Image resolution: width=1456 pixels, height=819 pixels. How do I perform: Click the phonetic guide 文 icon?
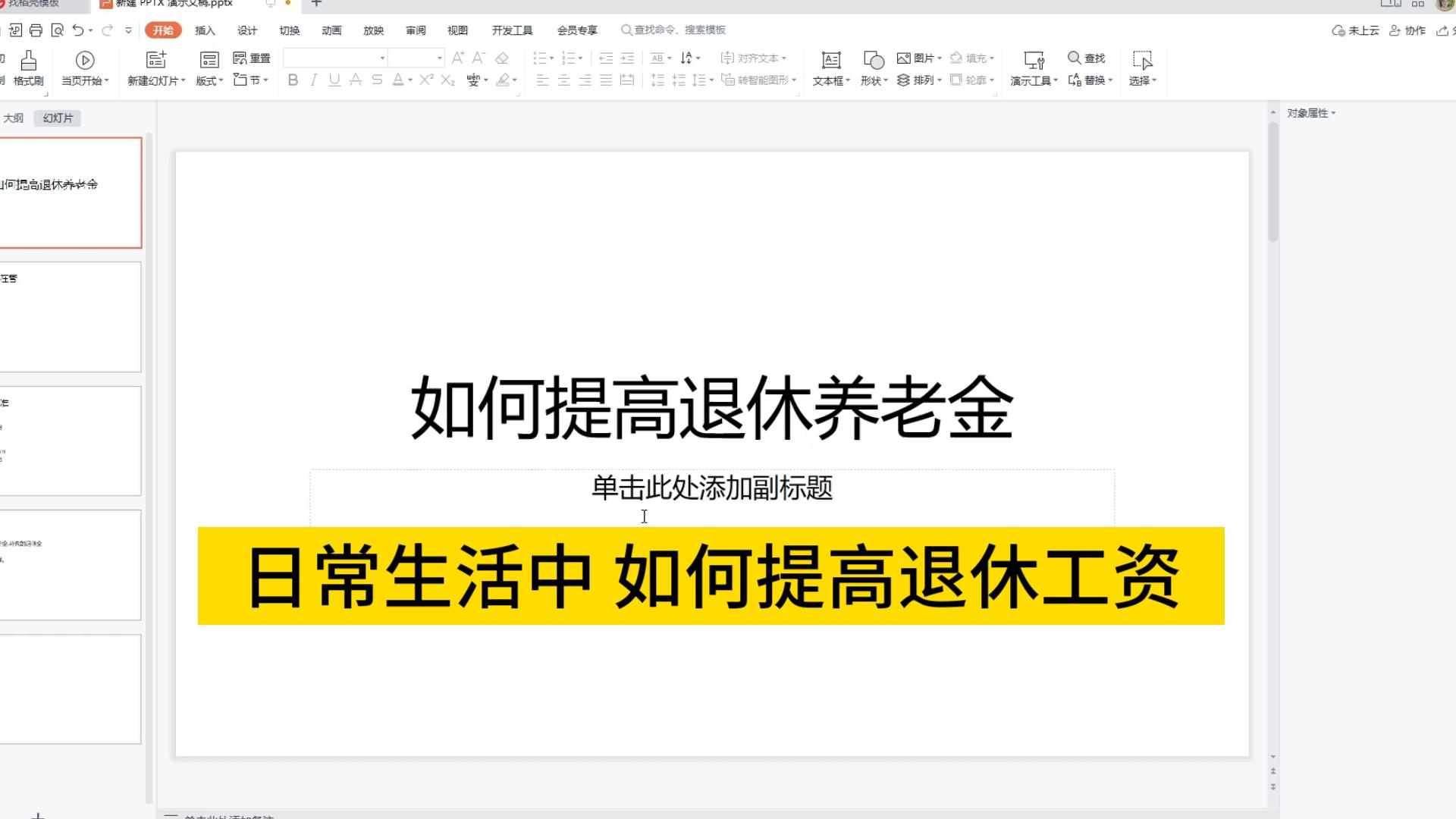point(473,80)
